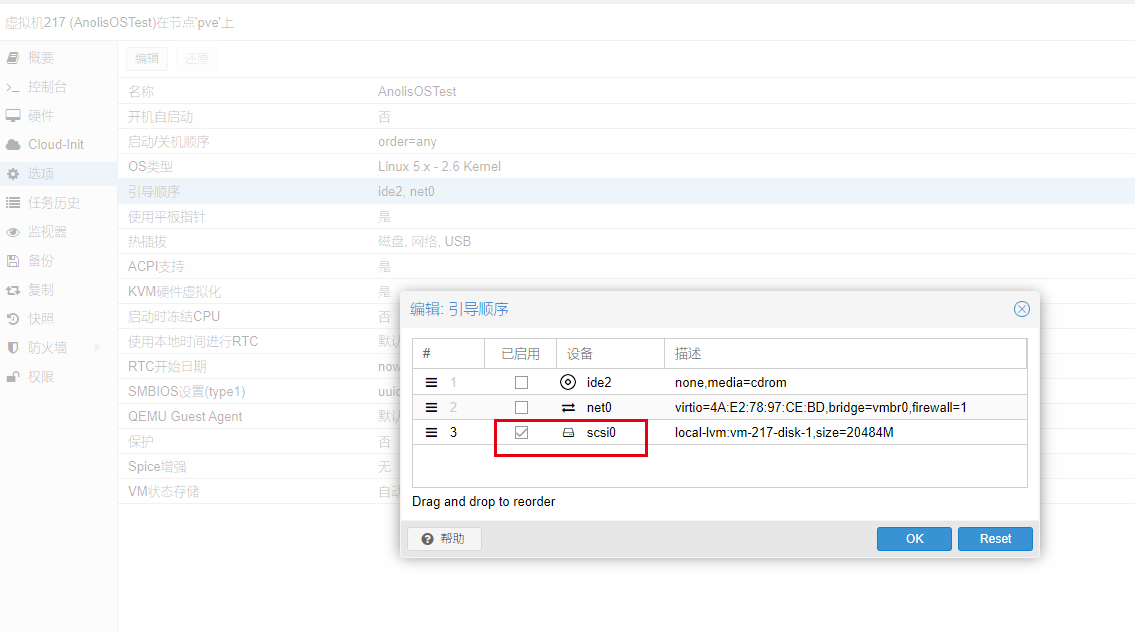Enable the net0 boot device checkbox

pyautogui.click(x=521, y=406)
